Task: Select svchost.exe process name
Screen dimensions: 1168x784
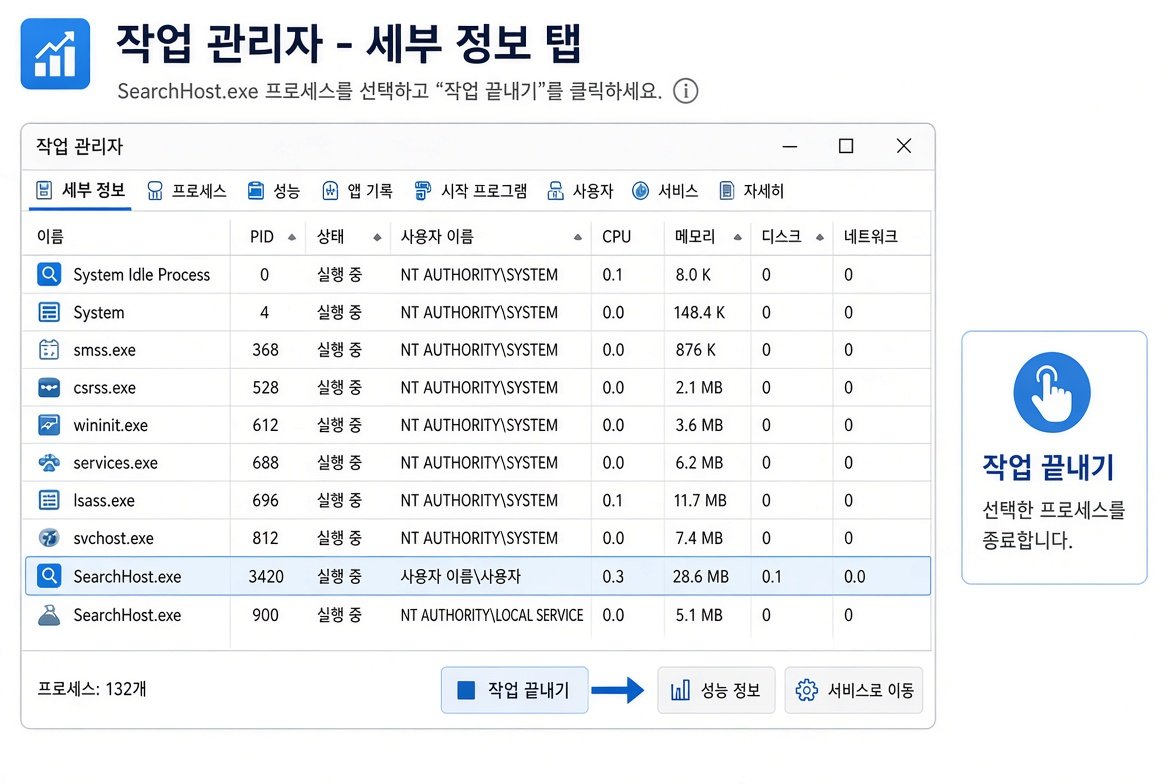Action: point(113,537)
